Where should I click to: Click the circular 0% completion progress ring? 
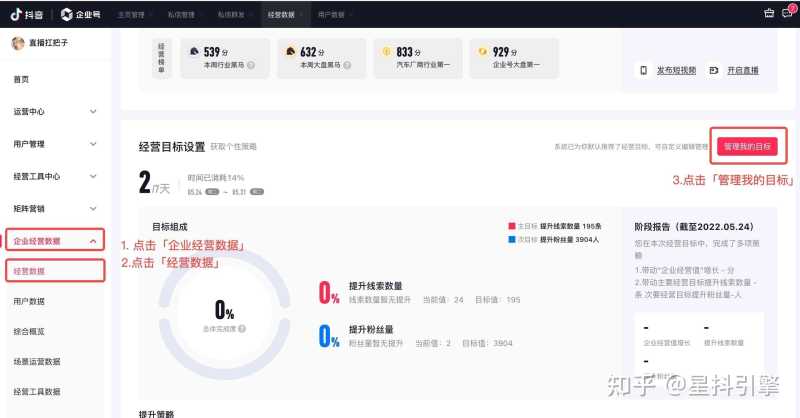tap(224, 314)
